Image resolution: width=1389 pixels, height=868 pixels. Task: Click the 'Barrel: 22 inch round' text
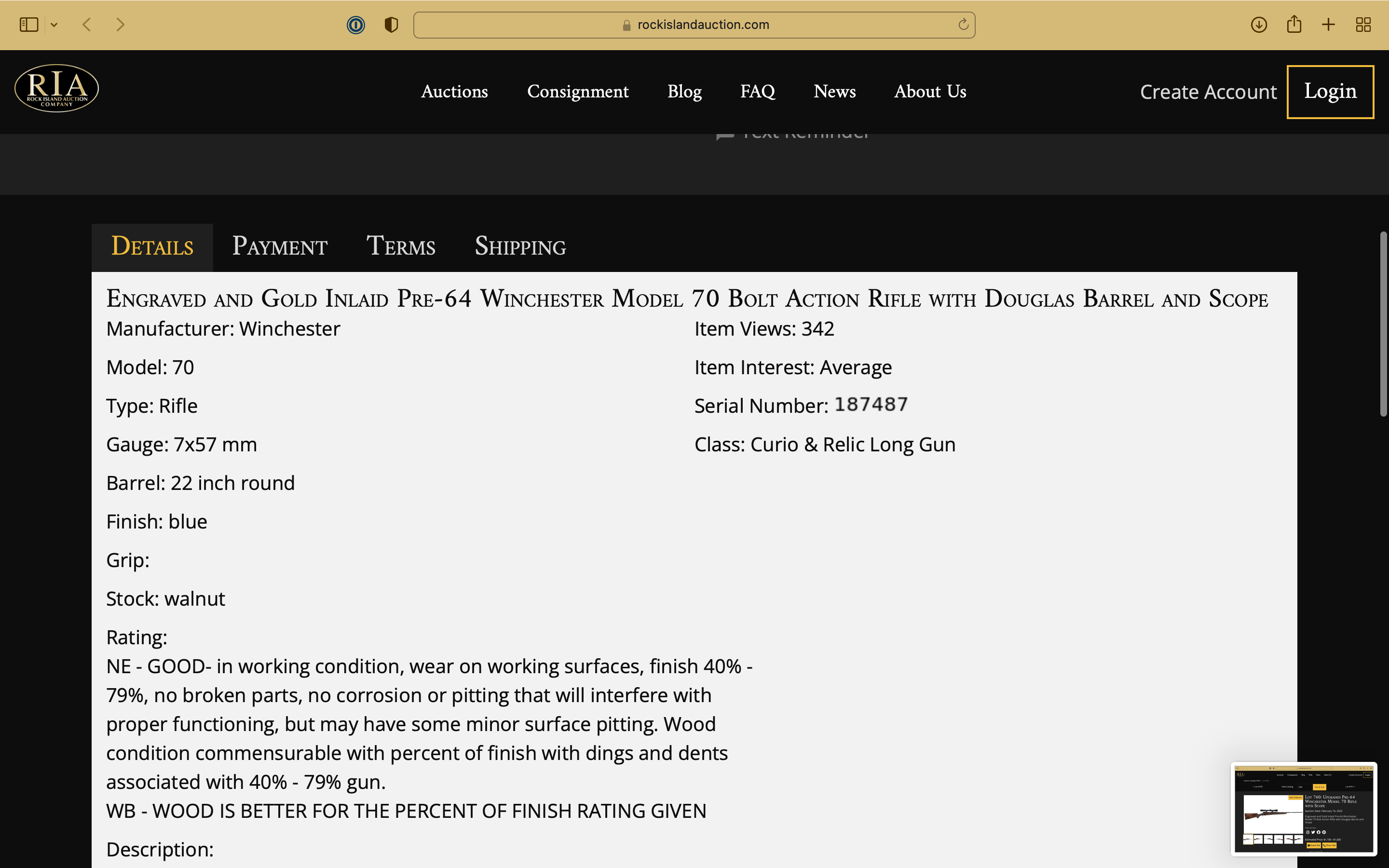(200, 483)
